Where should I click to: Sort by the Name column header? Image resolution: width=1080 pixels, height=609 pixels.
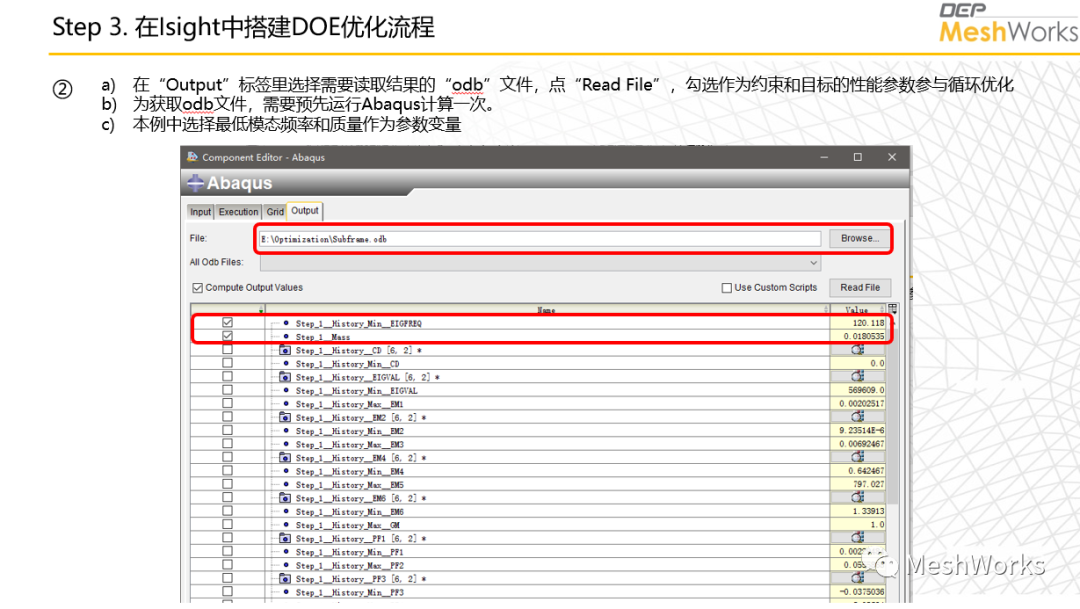point(546,309)
